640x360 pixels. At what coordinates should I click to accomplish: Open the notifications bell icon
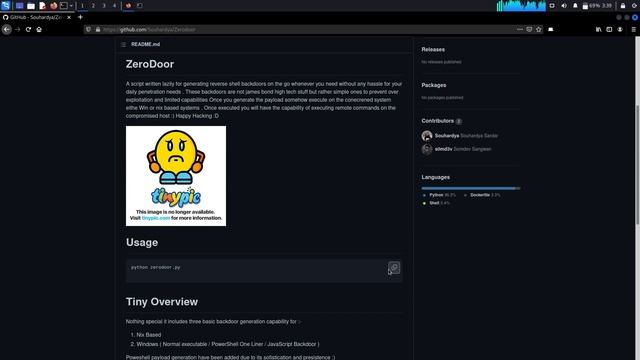(x=575, y=6)
